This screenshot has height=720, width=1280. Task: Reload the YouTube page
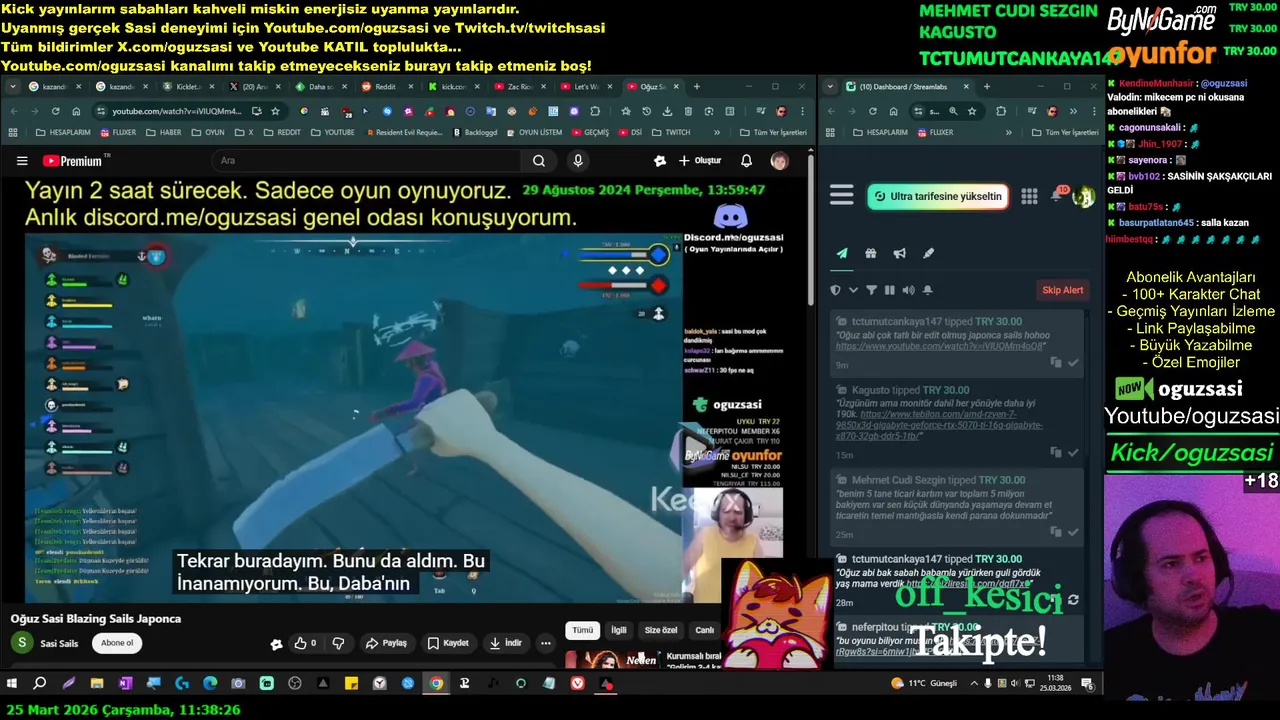tap(55, 111)
